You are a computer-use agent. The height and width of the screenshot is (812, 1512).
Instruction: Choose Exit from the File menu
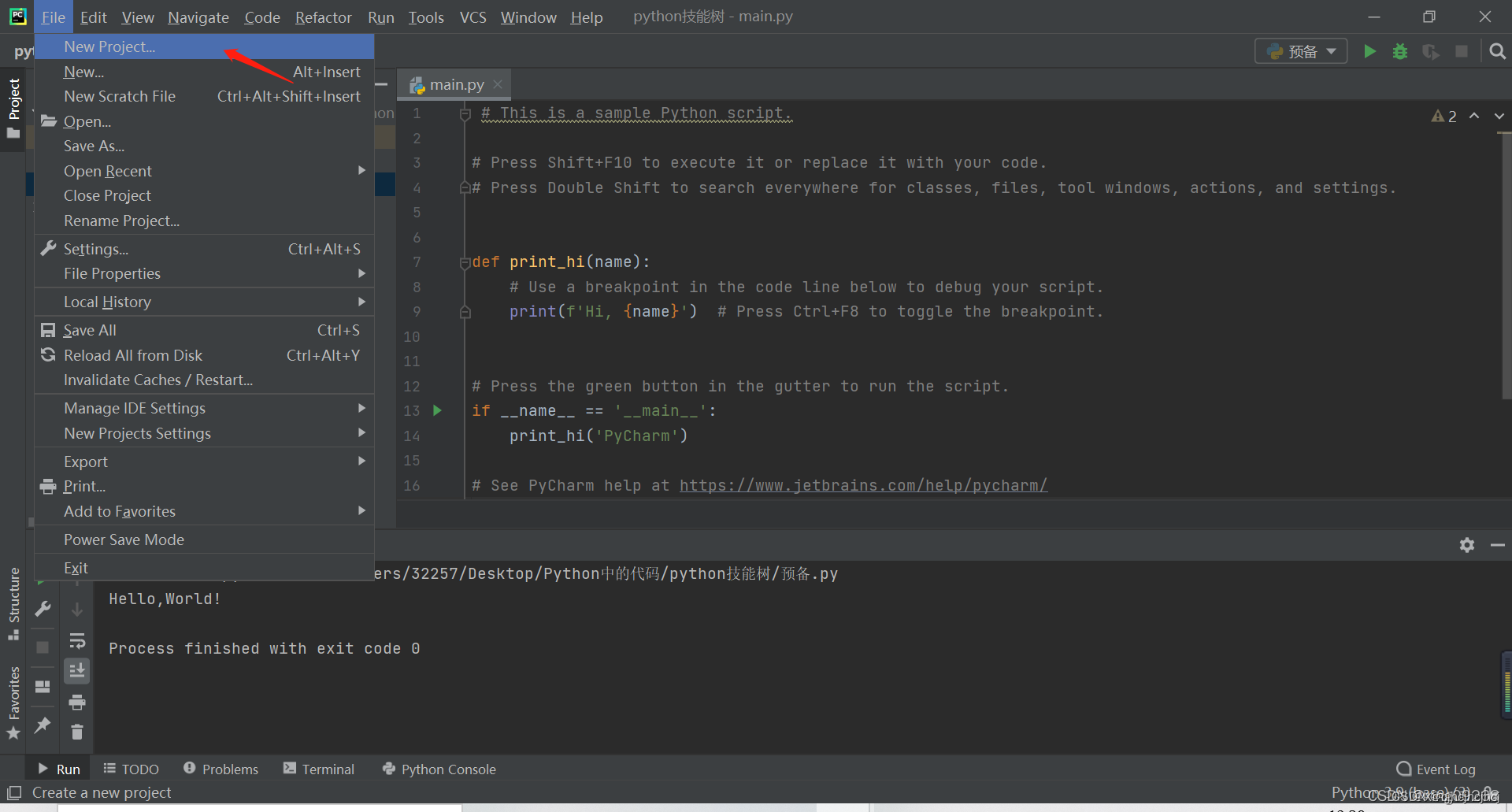(204, 568)
